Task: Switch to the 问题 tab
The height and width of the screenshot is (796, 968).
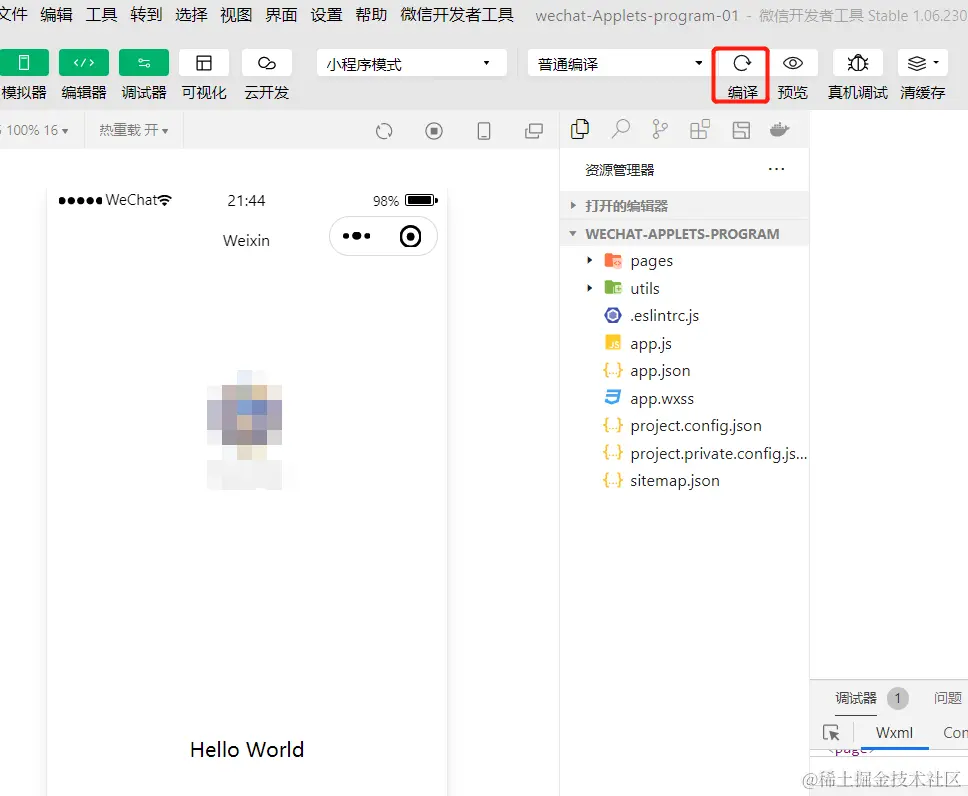Action: click(x=948, y=698)
